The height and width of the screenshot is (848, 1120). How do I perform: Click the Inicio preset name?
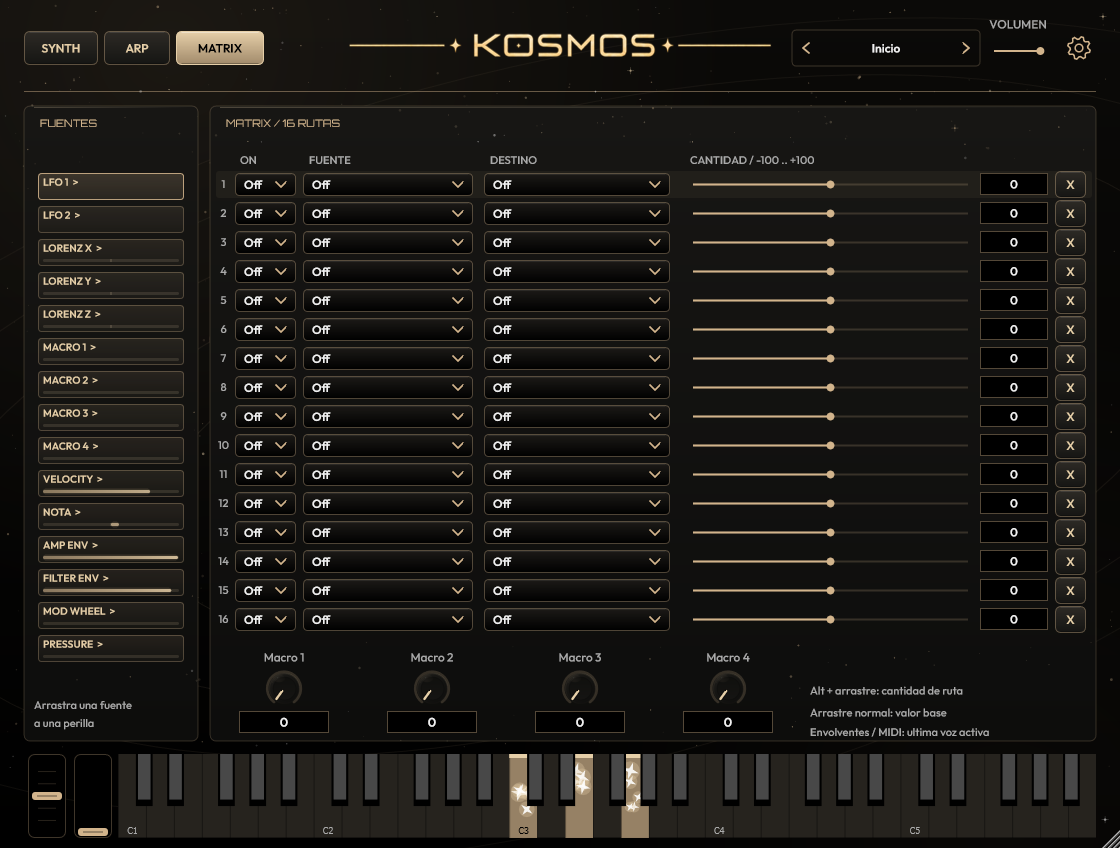coord(885,49)
